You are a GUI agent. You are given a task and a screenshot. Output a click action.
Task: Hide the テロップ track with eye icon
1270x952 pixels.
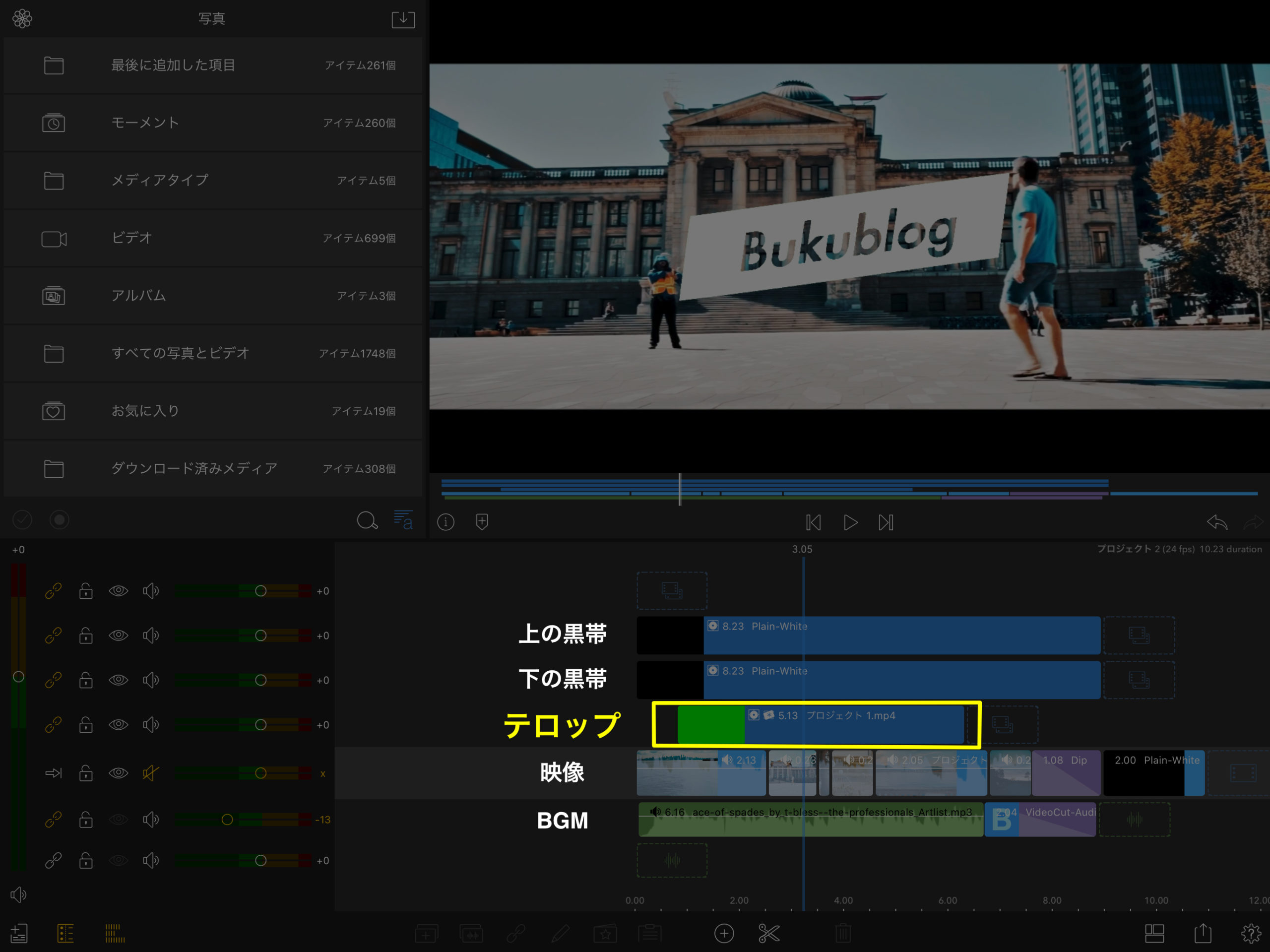(x=118, y=725)
